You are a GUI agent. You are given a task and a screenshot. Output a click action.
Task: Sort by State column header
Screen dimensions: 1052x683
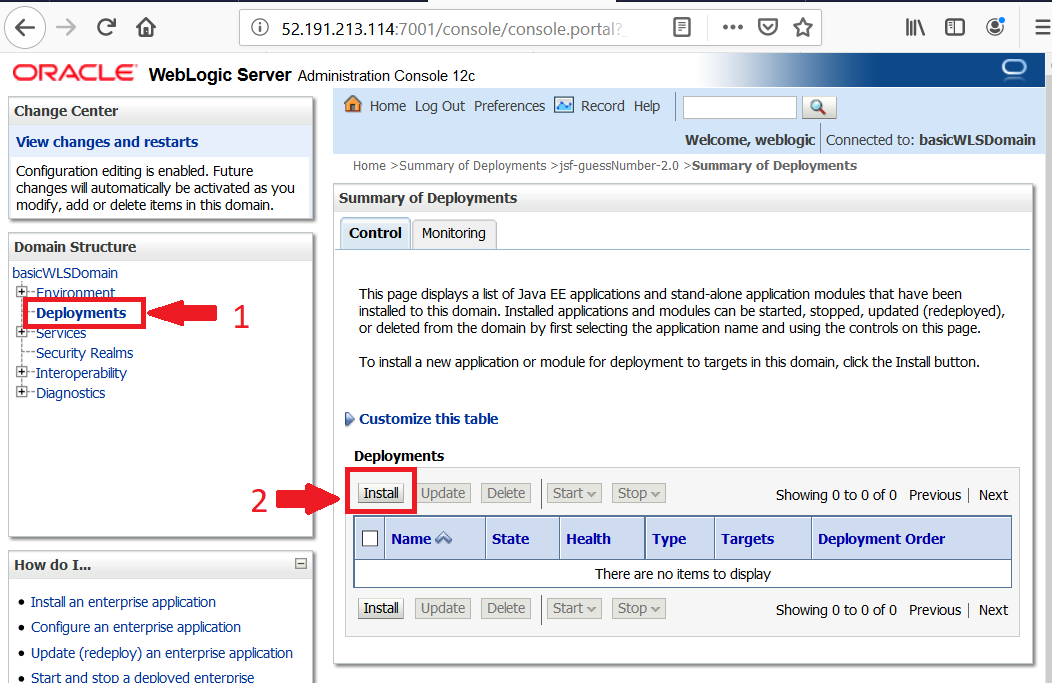pyautogui.click(x=511, y=539)
